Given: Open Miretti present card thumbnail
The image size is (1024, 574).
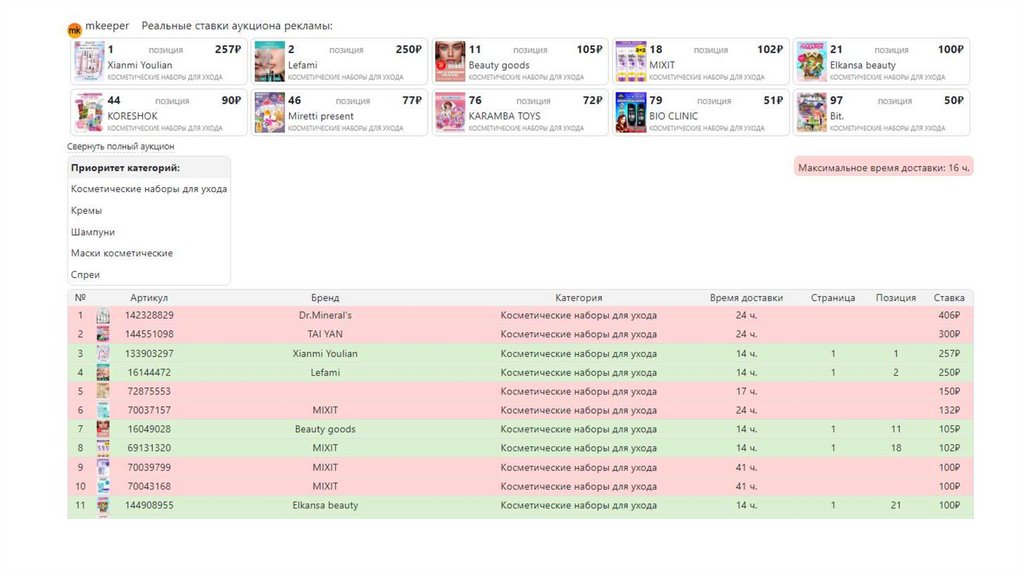Looking at the screenshot, I should (269, 112).
